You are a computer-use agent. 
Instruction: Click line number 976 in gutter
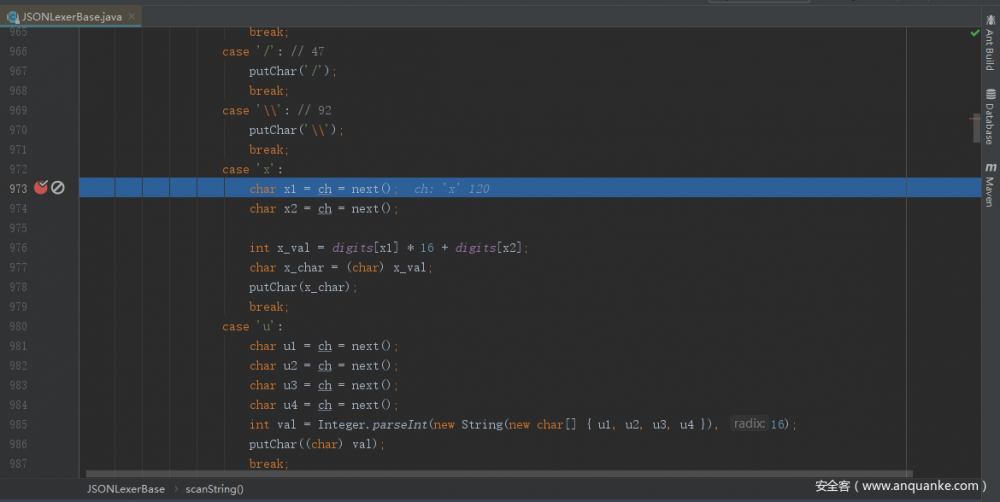tap(18, 247)
